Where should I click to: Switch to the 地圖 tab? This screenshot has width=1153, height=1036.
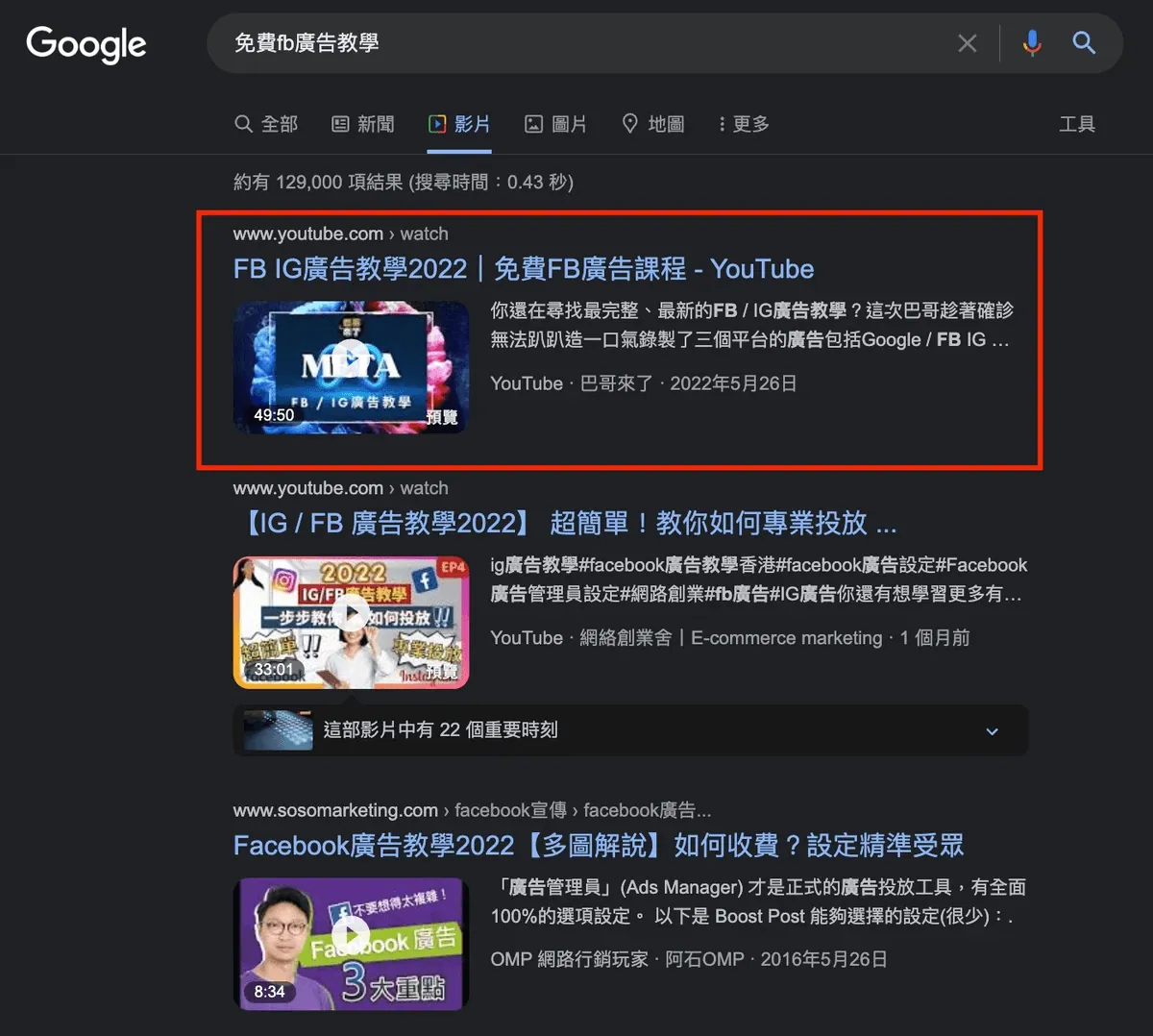point(653,124)
